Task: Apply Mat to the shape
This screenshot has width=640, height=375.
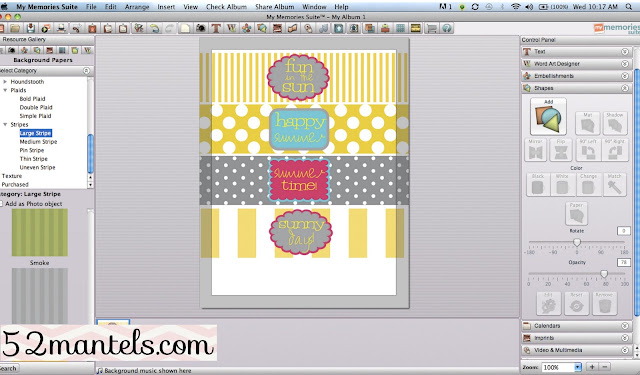Action: (587, 123)
